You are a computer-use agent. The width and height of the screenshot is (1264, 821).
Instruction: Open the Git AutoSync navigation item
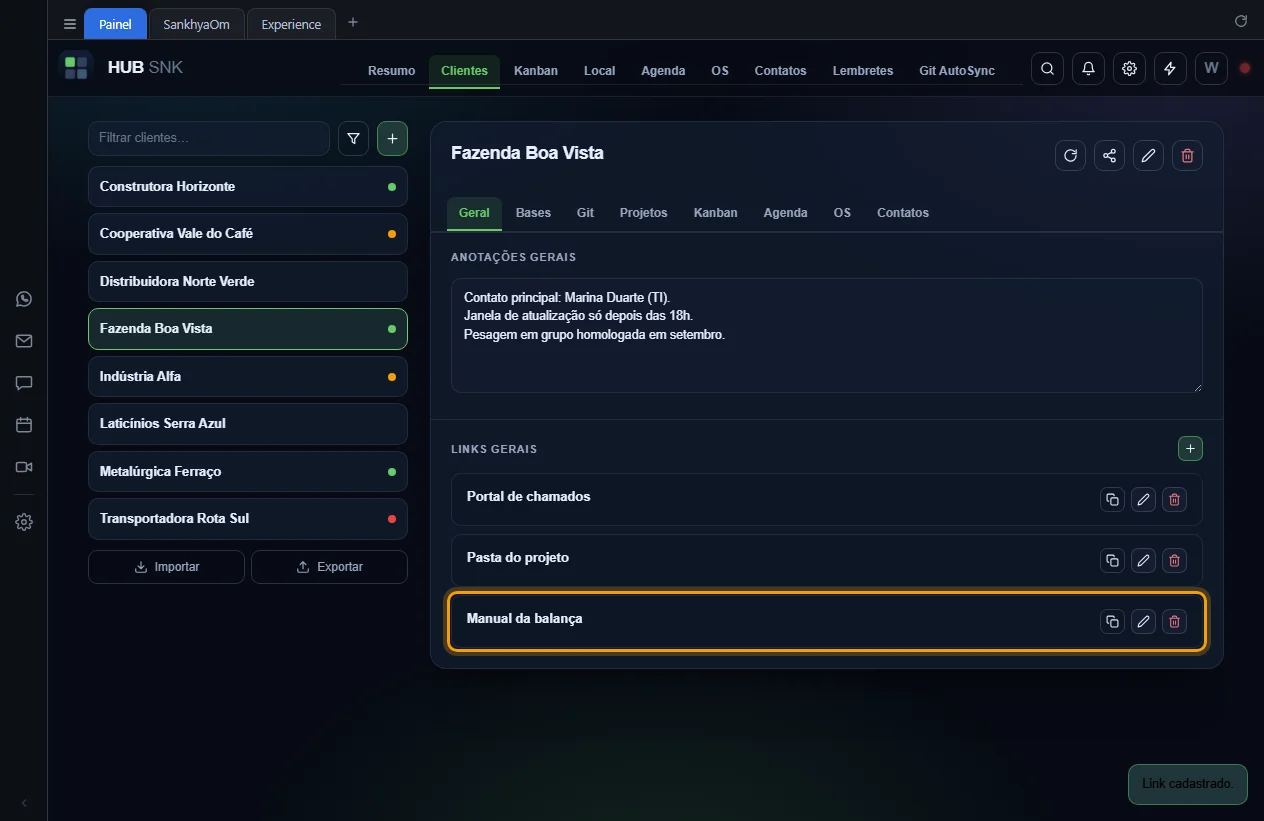point(957,70)
